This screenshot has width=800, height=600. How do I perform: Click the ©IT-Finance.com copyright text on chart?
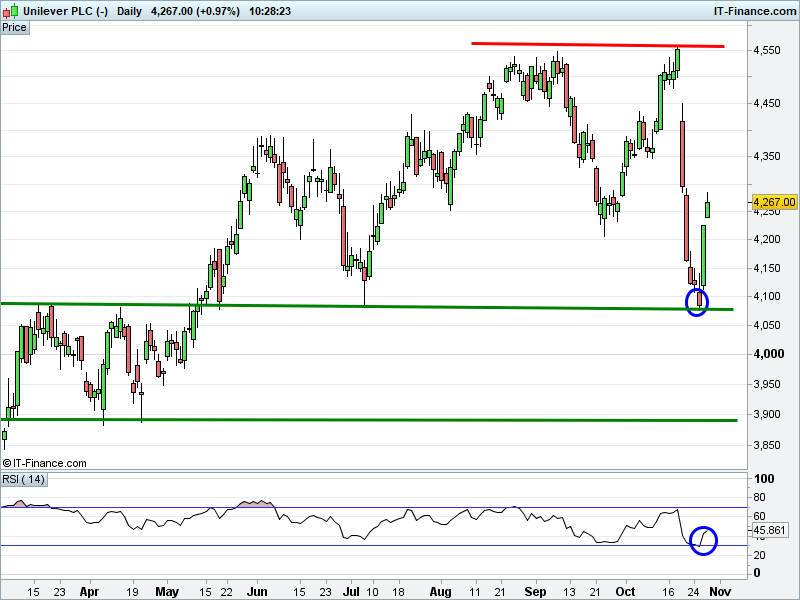pyautogui.click(x=44, y=463)
